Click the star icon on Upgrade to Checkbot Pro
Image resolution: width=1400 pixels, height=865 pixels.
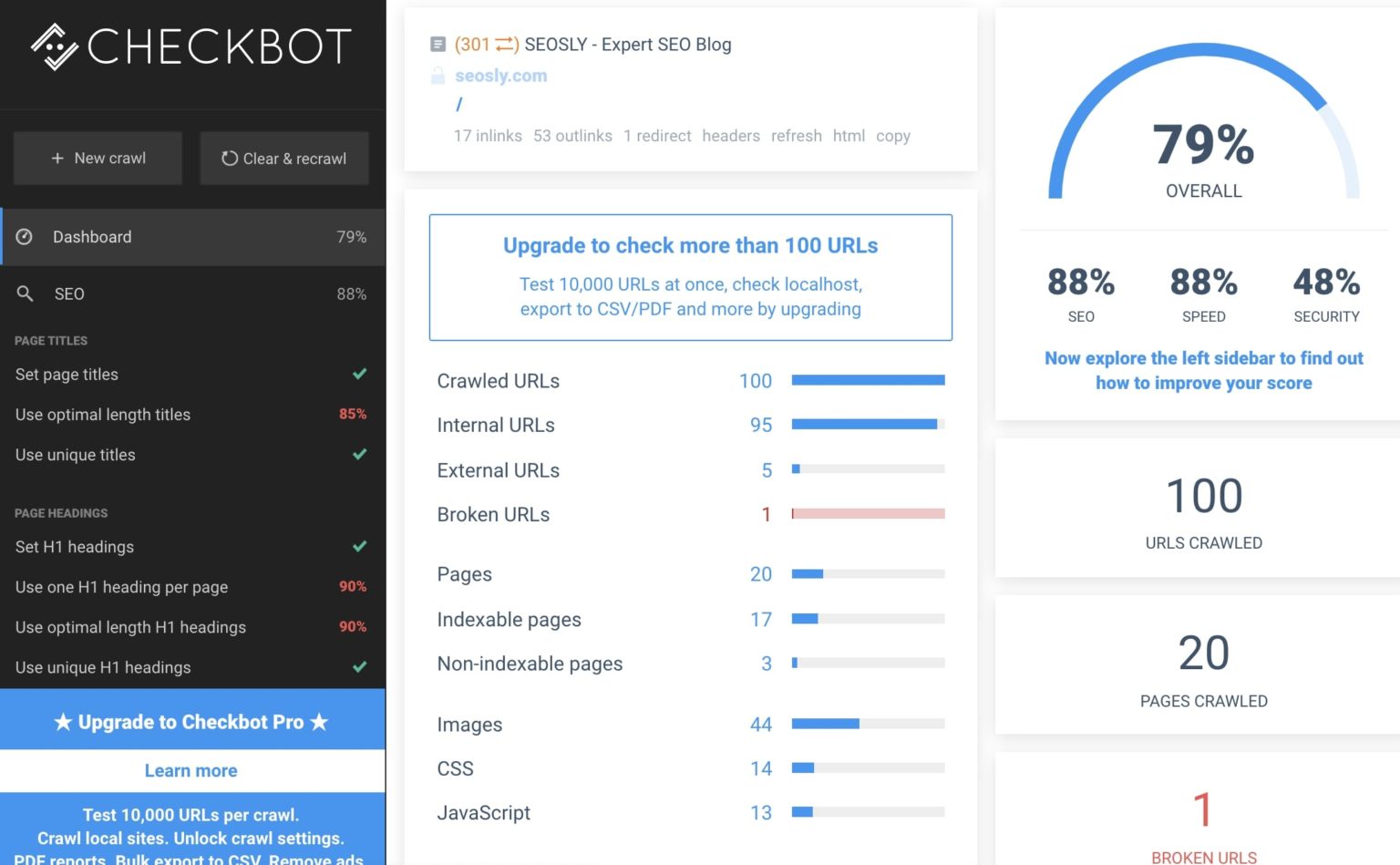tap(63, 721)
